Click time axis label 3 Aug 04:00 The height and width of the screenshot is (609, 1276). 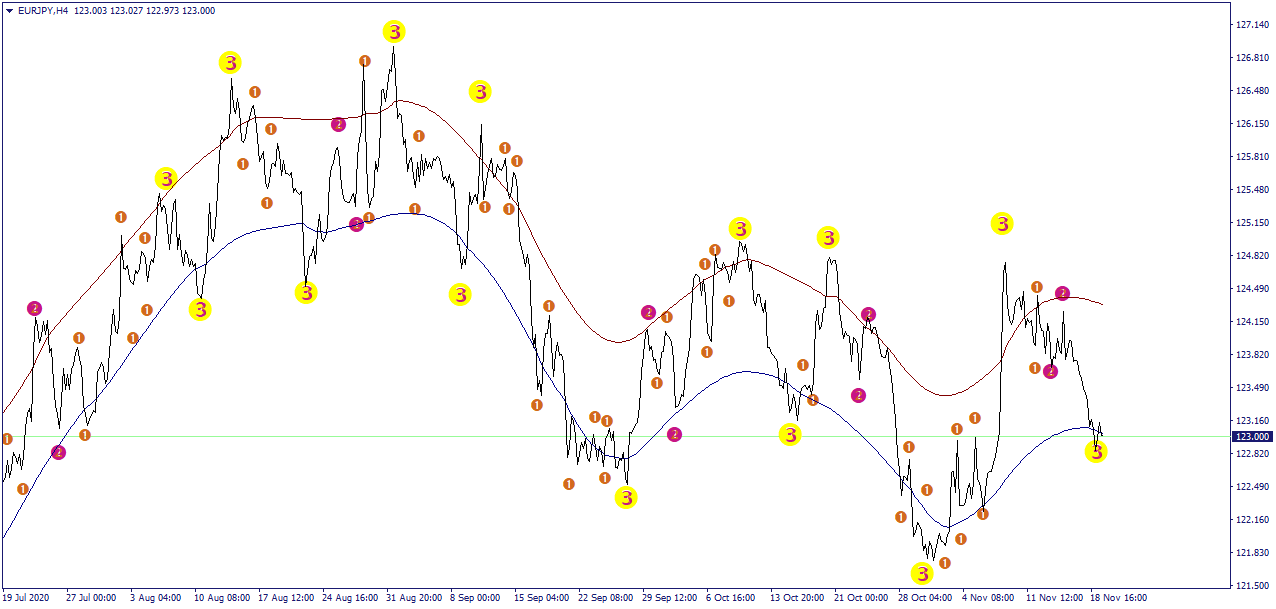pyautogui.click(x=155, y=598)
